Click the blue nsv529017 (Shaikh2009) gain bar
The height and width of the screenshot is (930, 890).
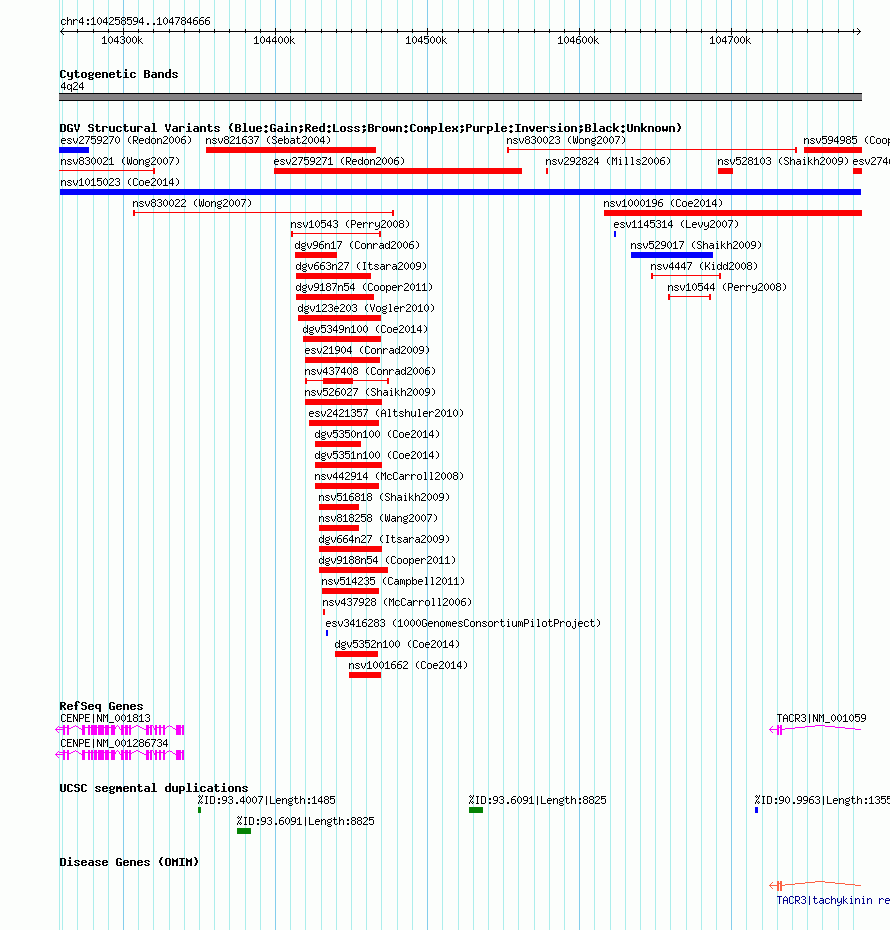click(x=672, y=255)
